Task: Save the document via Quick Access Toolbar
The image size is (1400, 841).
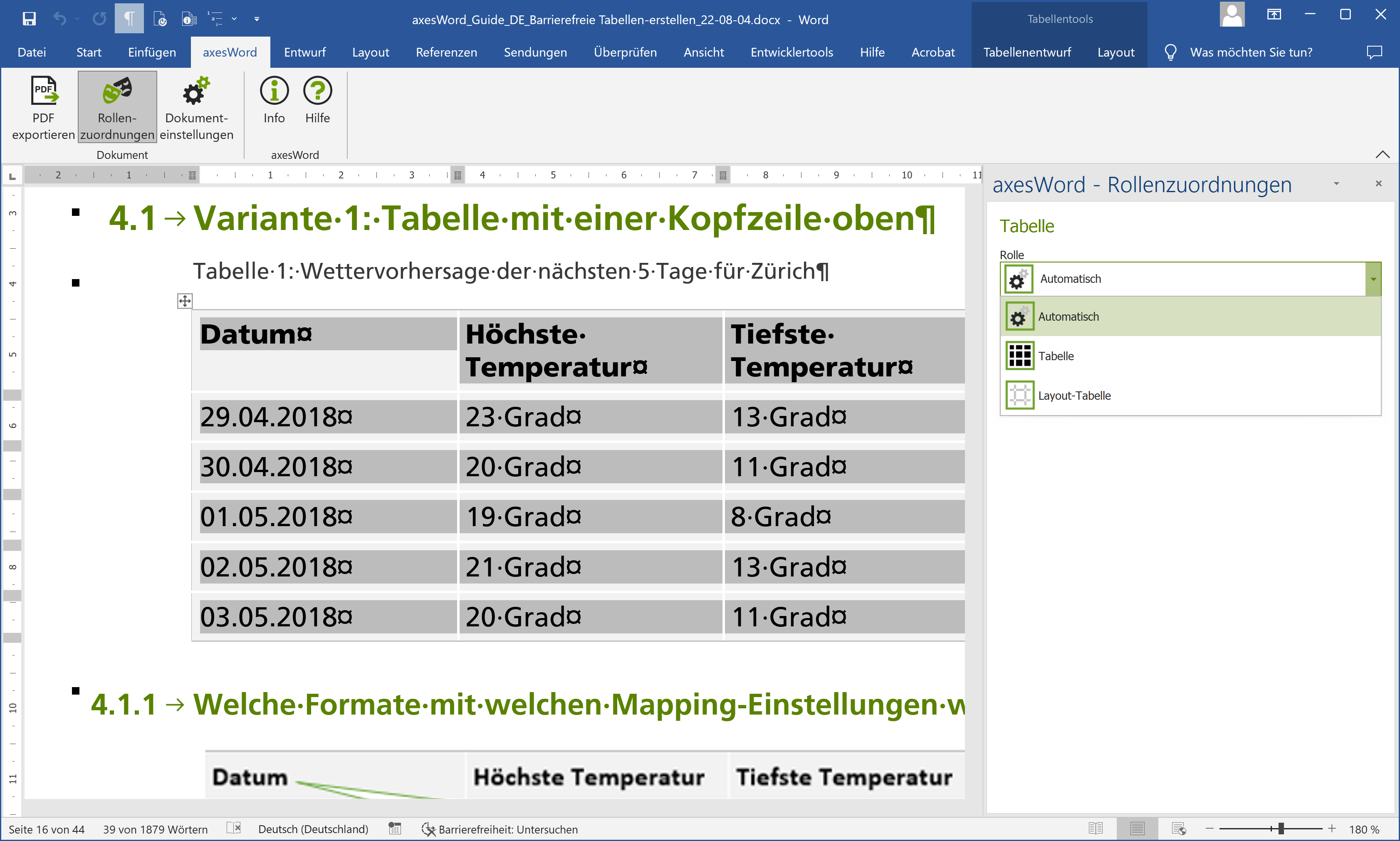Action: (28, 18)
